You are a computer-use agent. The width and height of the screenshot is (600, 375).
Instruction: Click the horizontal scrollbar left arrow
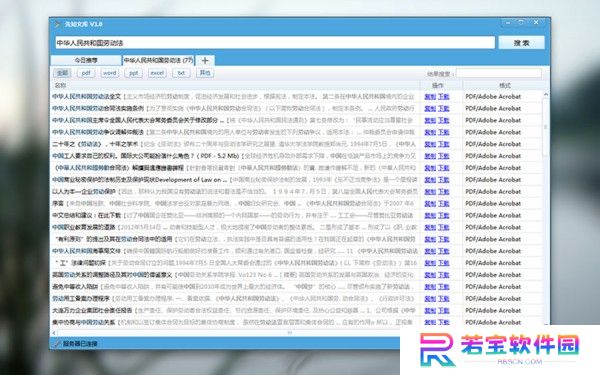click(x=54, y=333)
